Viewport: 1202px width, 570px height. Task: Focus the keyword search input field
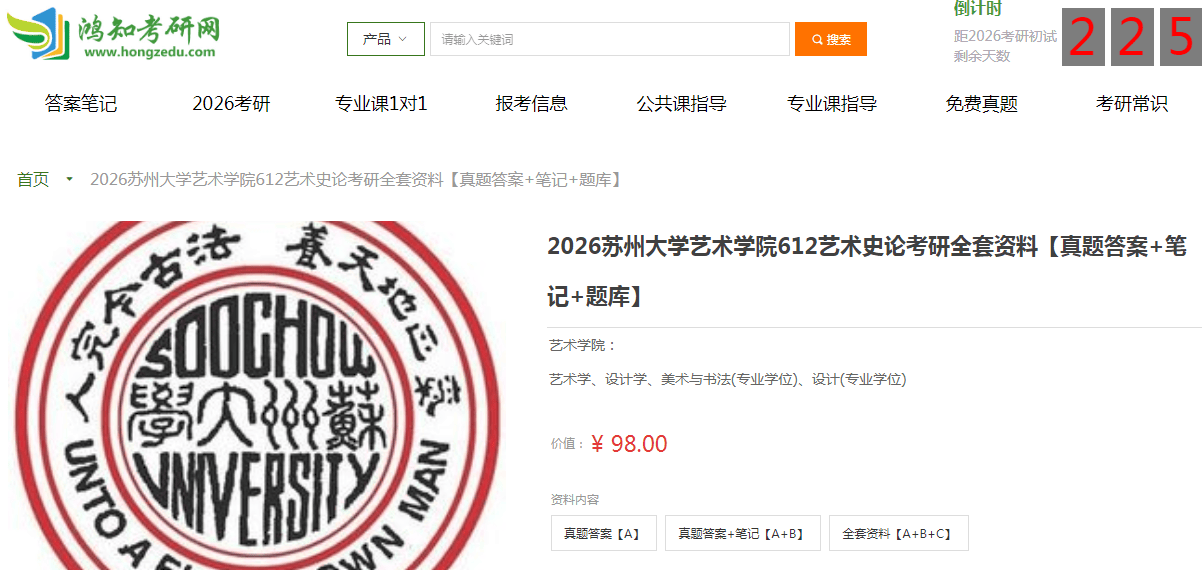pyautogui.click(x=610, y=39)
